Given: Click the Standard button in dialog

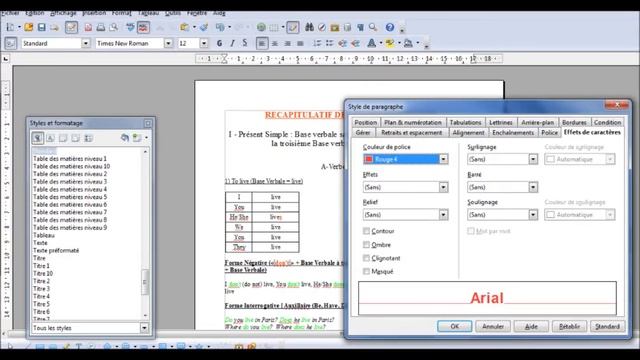Looking at the screenshot, I should coord(607,327).
